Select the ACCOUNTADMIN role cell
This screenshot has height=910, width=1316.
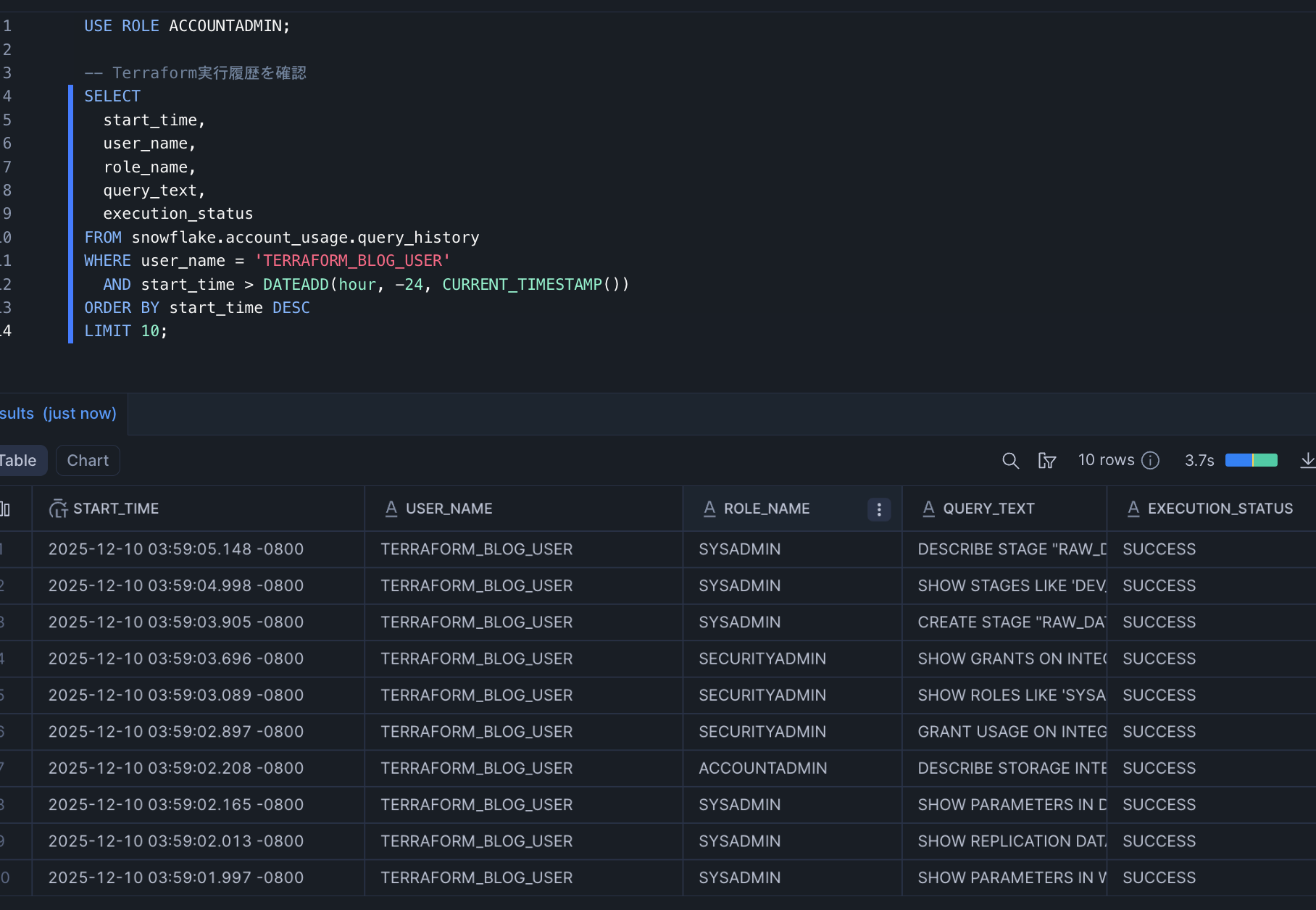pyautogui.click(x=762, y=768)
